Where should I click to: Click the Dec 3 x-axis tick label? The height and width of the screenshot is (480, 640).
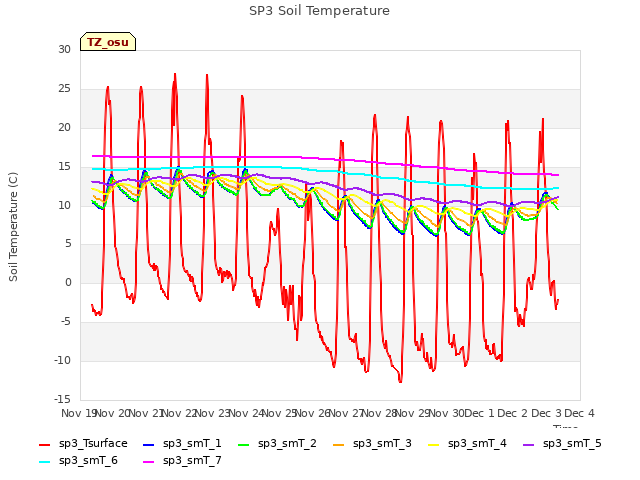pyautogui.click(x=546, y=413)
